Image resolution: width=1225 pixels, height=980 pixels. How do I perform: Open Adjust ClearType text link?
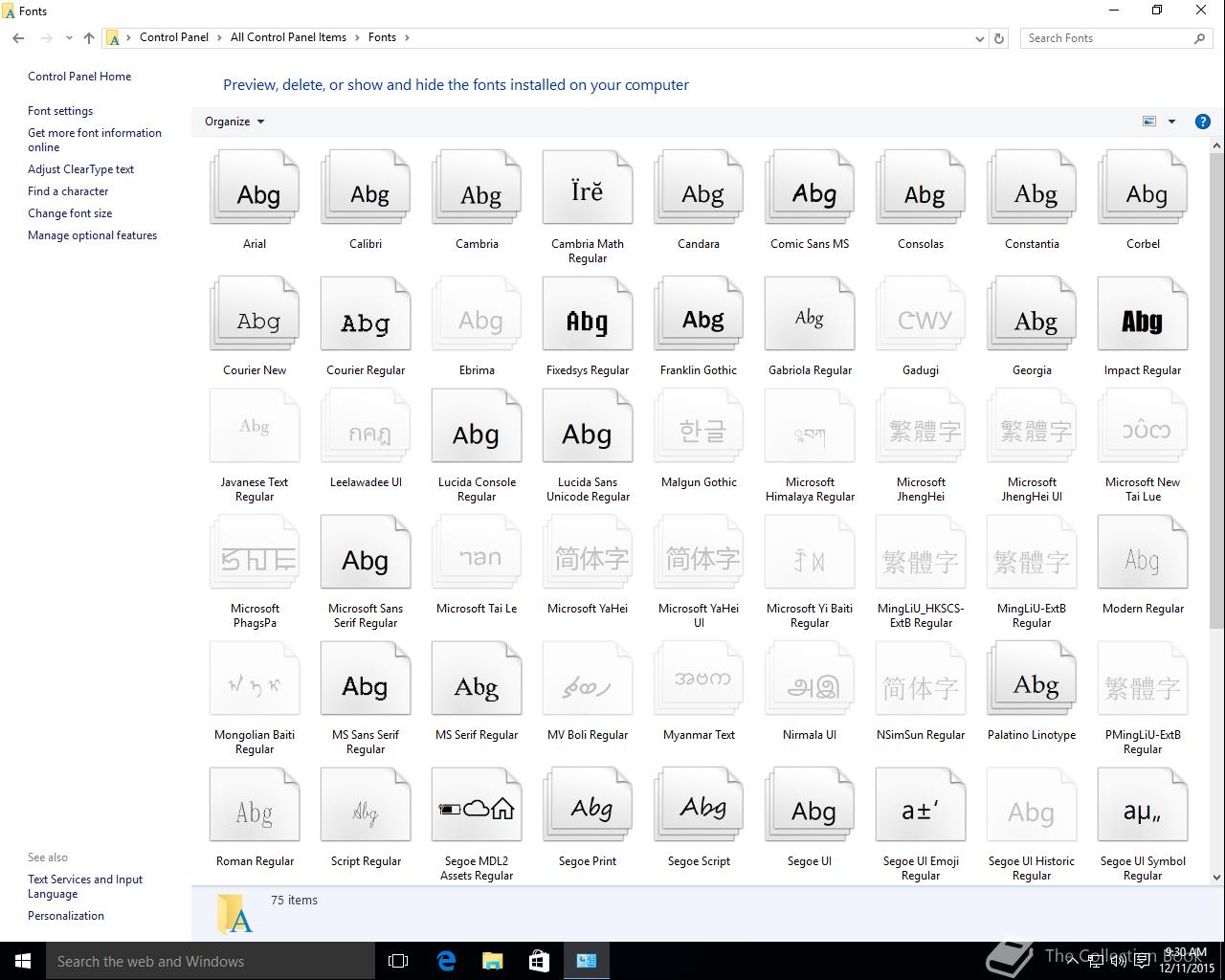click(x=80, y=169)
